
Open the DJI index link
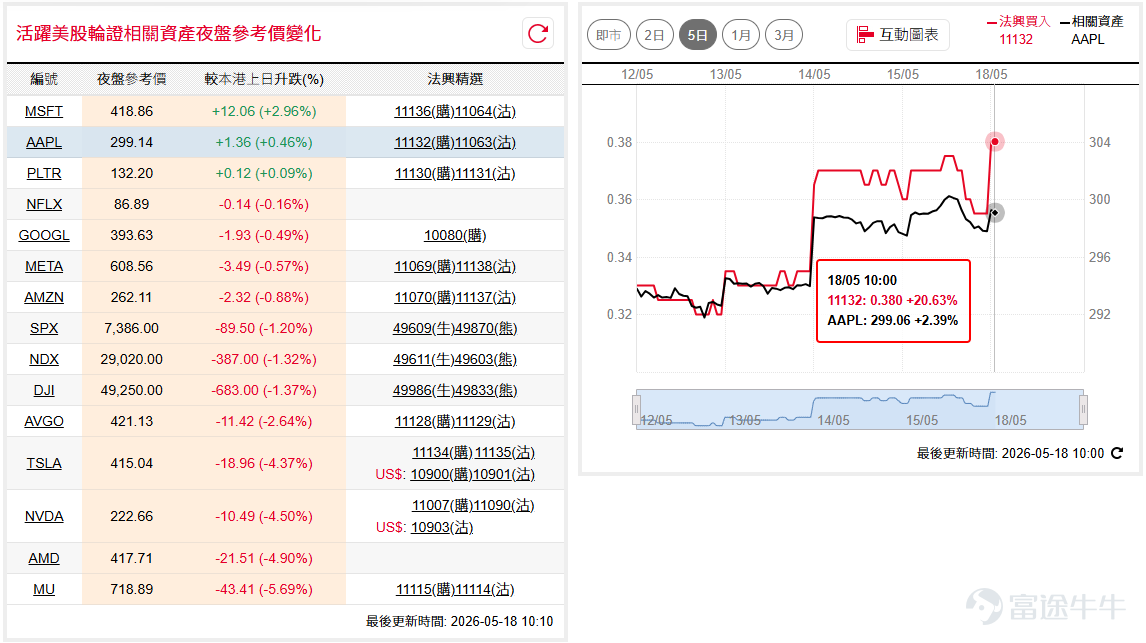pos(44,390)
